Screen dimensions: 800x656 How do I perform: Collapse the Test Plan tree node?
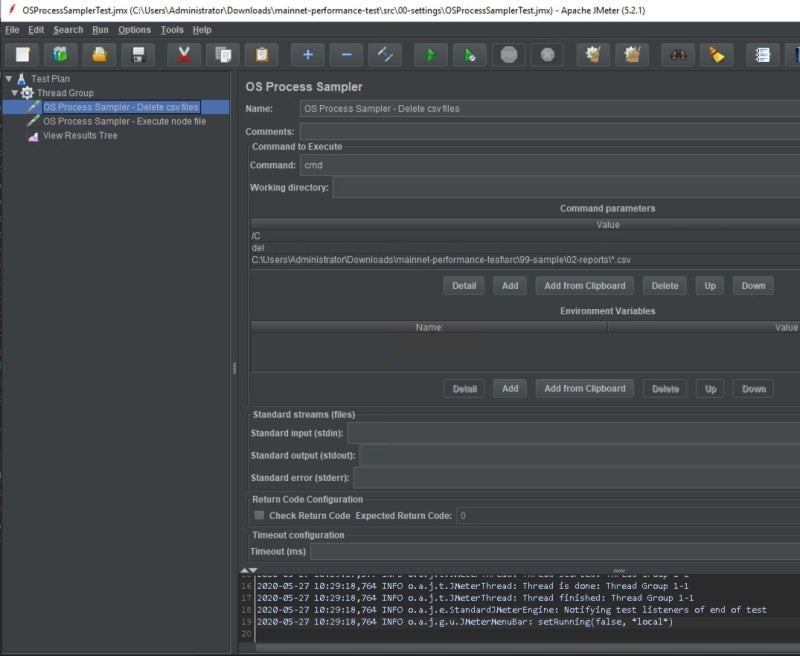9,79
